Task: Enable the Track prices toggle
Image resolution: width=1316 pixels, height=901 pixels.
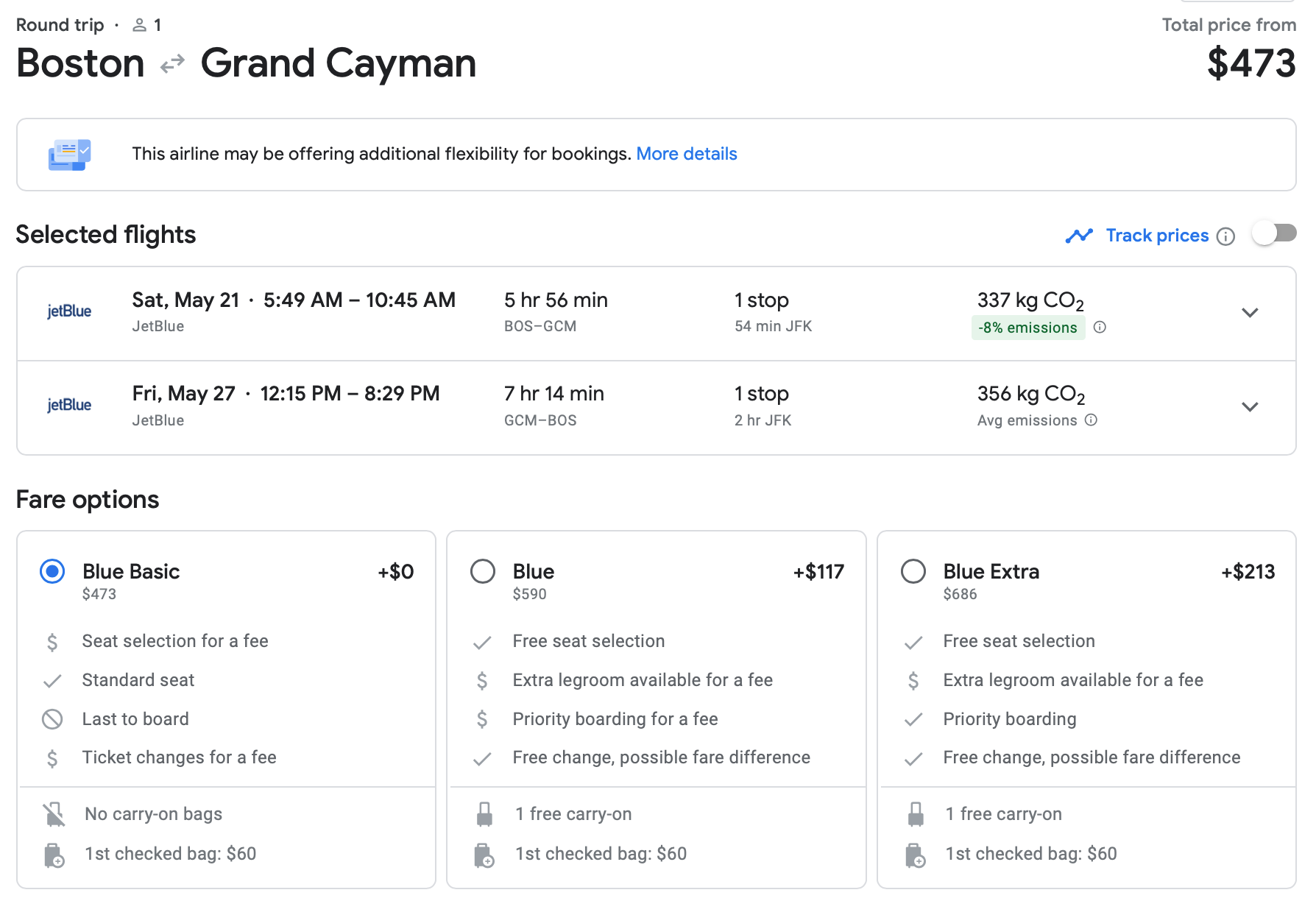Action: click(1274, 234)
